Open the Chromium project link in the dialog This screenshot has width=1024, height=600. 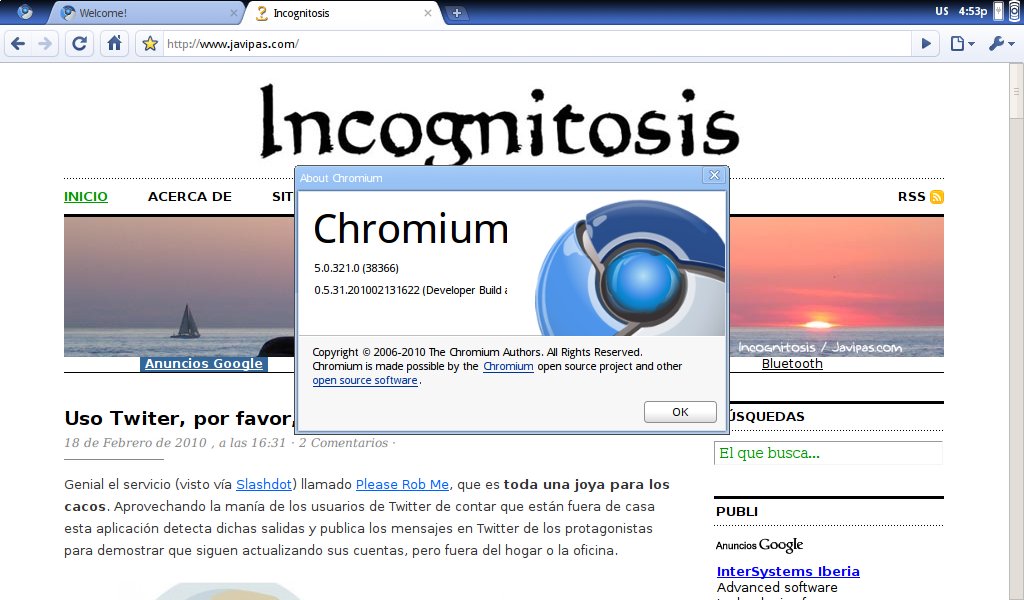point(508,366)
